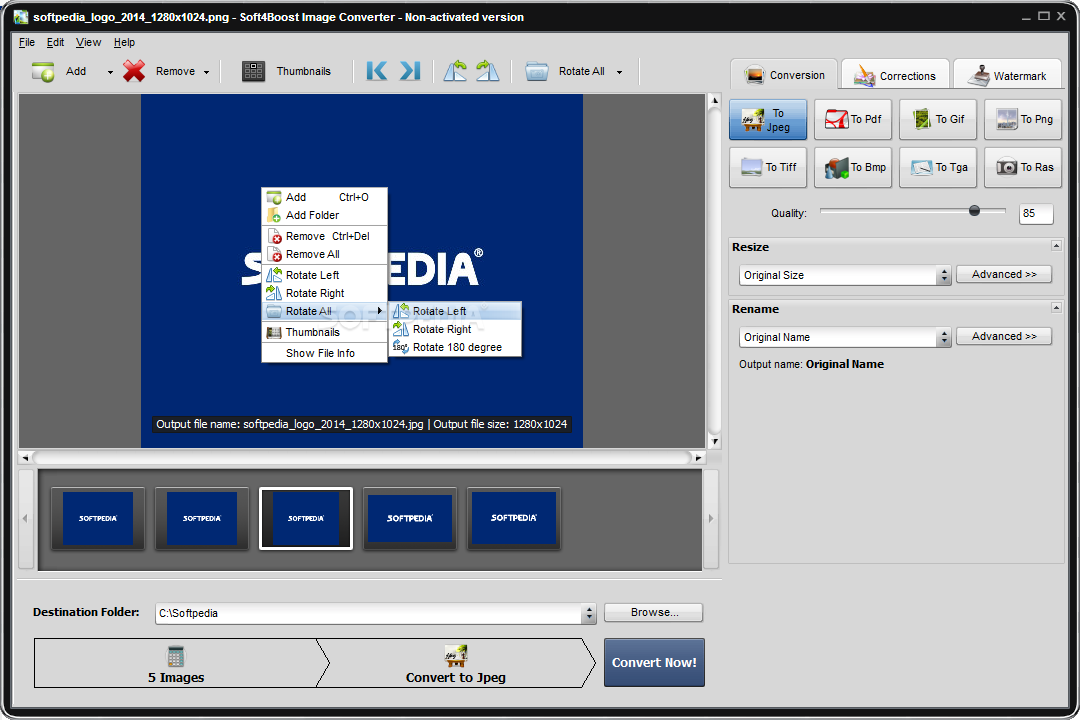Select the To Bmp format button
Screen dimensions: 1080x720
[x=853, y=167]
